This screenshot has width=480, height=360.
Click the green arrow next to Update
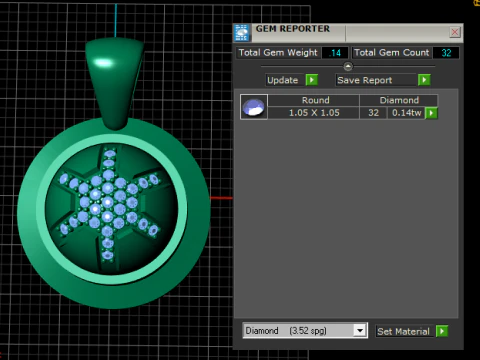click(312, 80)
